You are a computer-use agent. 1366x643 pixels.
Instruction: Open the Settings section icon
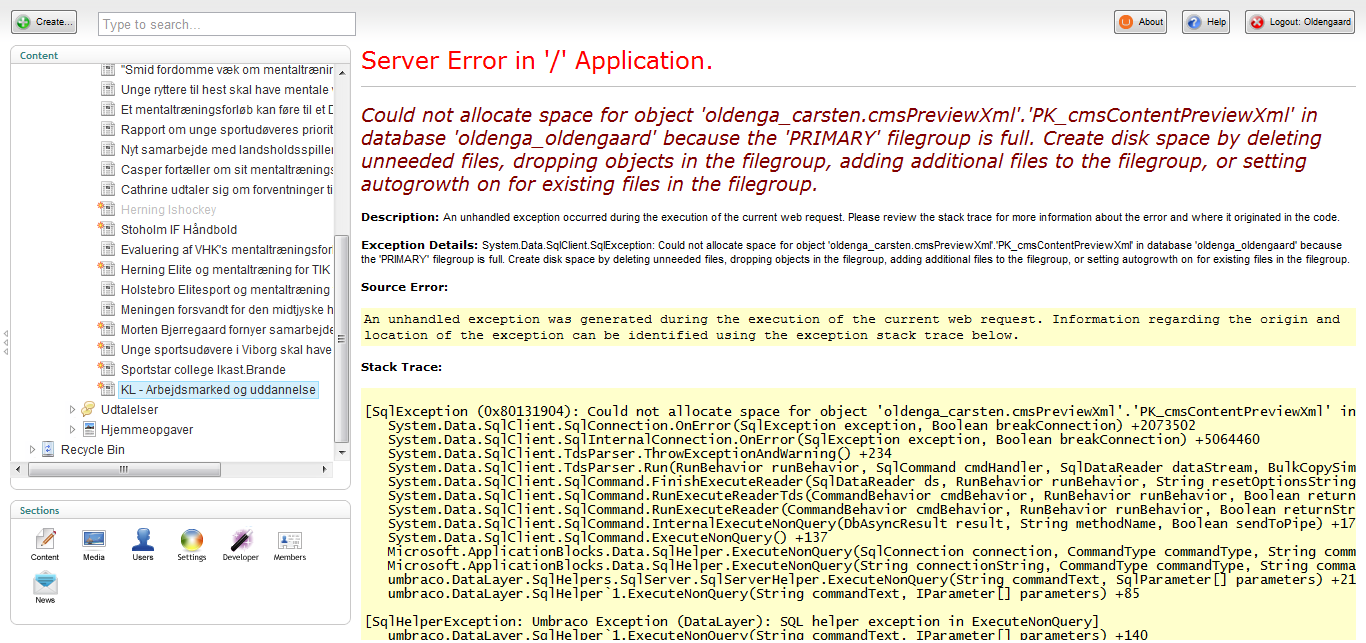(192, 541)
